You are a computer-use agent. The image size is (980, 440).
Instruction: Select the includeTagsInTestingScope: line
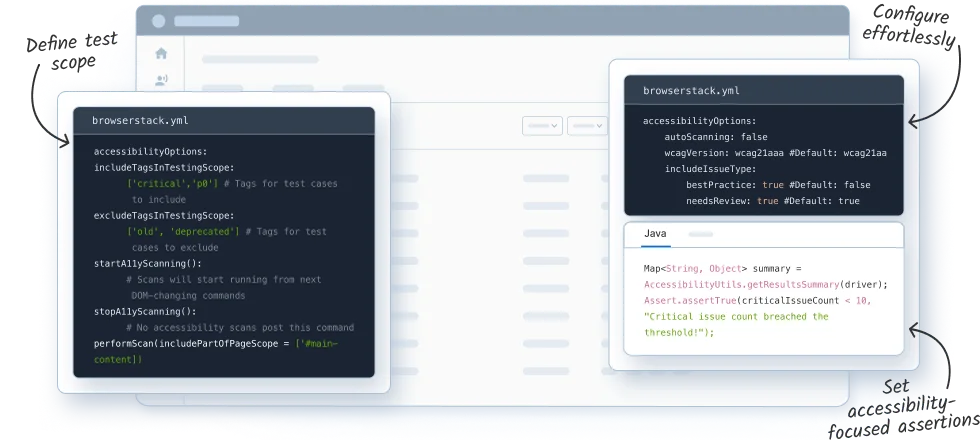164,168
